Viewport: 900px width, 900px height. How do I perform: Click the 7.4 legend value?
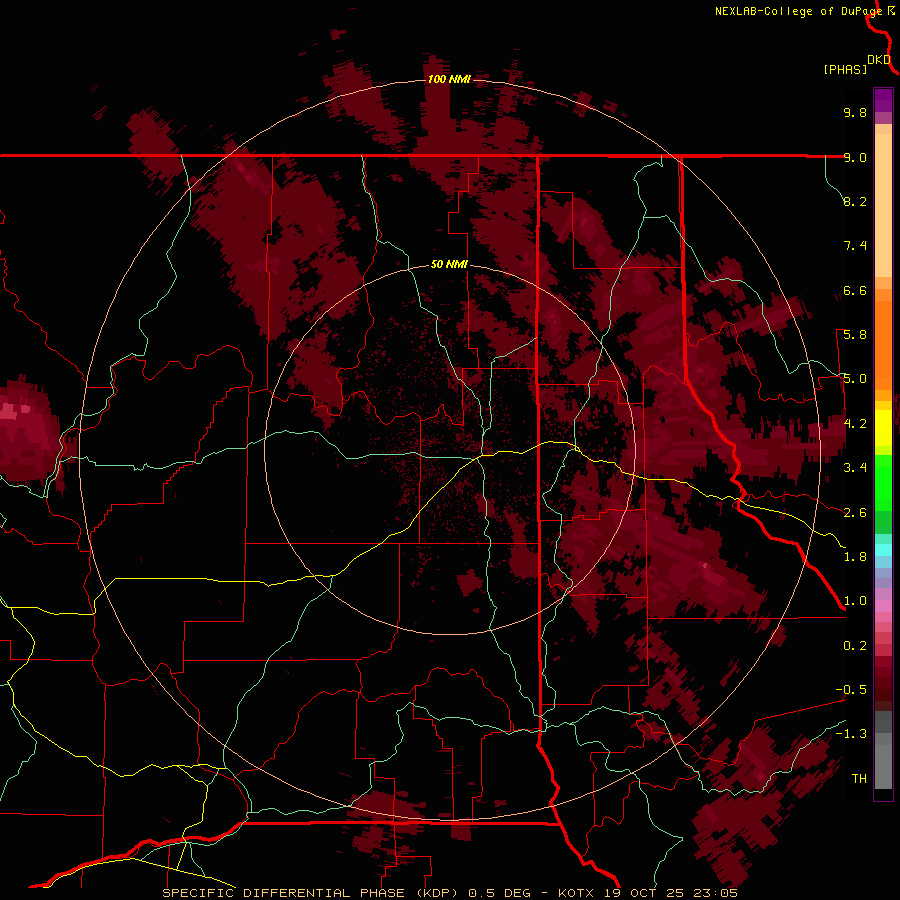[x=855, y=246]
